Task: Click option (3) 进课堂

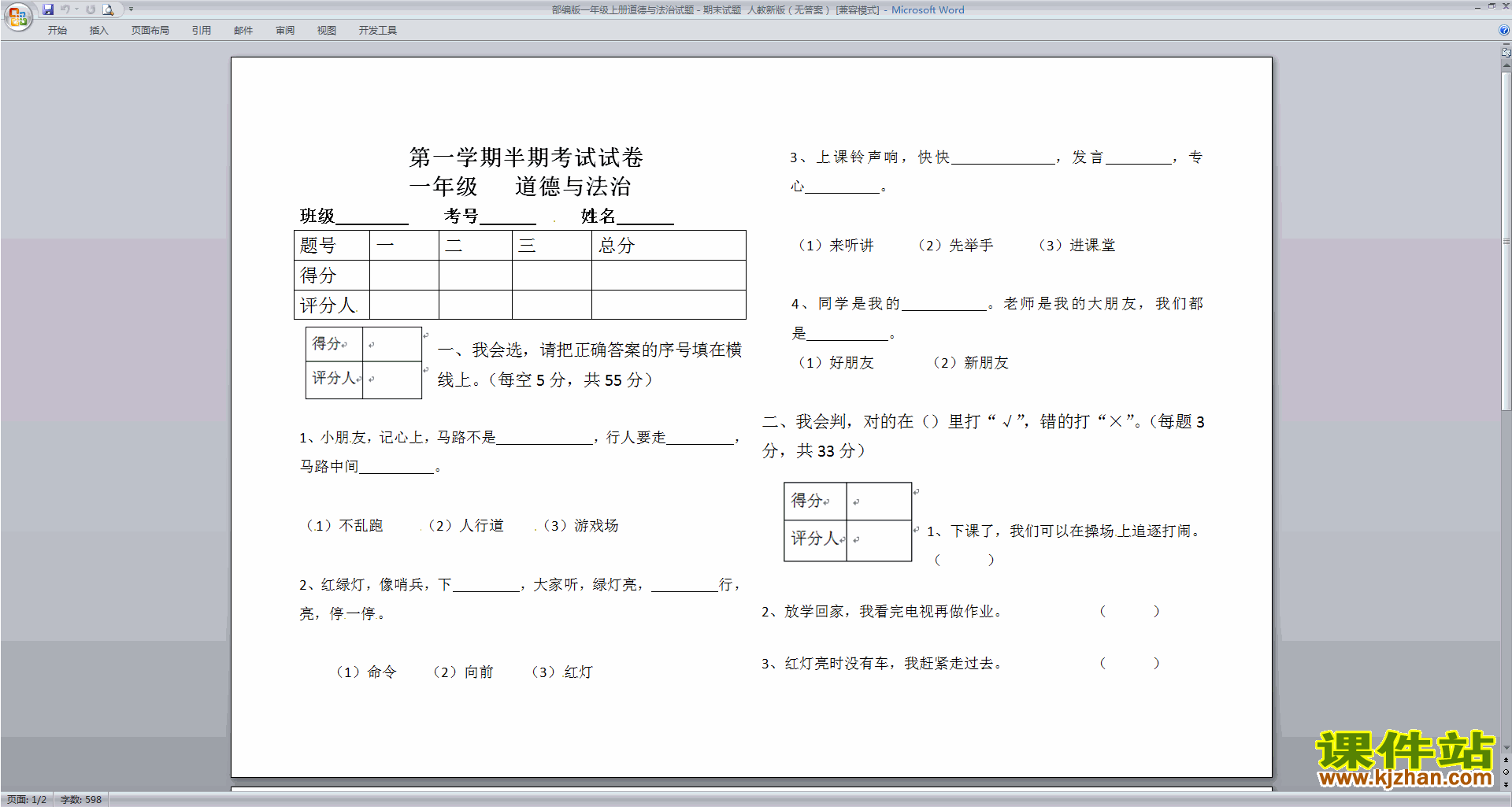Action: 1077,246
